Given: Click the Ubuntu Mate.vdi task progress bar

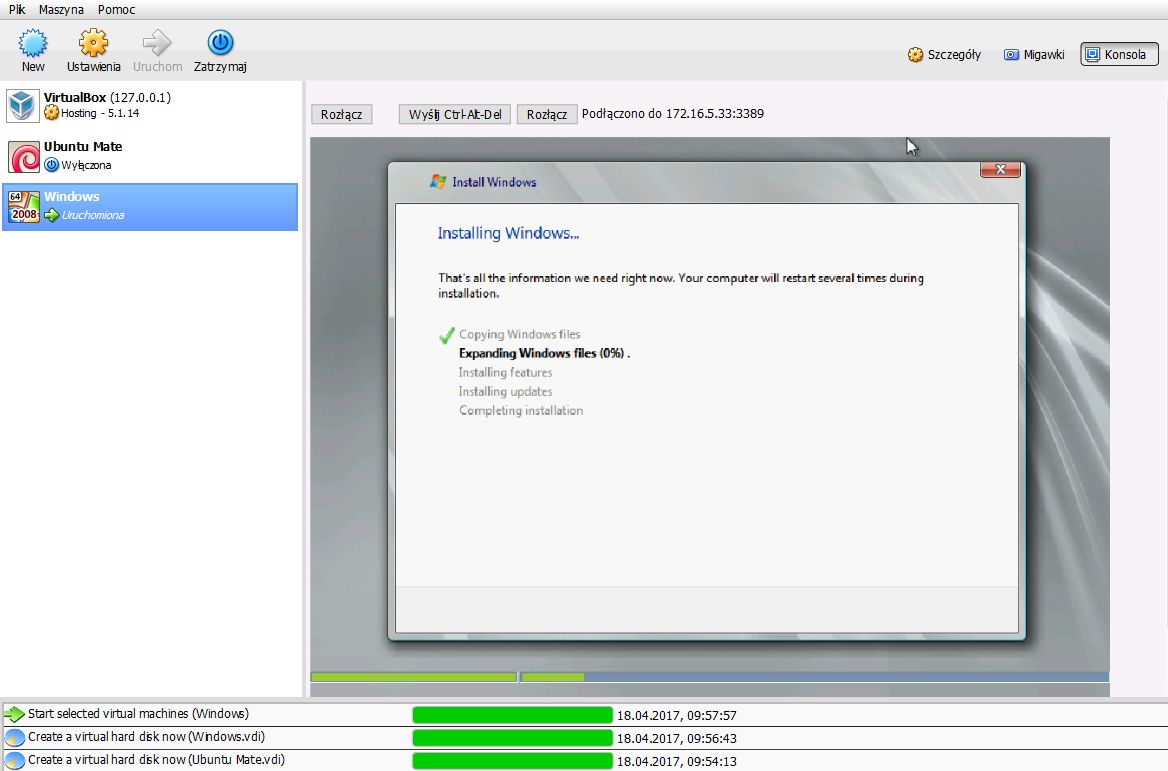Looking at the screenshot, I should 512,761.
